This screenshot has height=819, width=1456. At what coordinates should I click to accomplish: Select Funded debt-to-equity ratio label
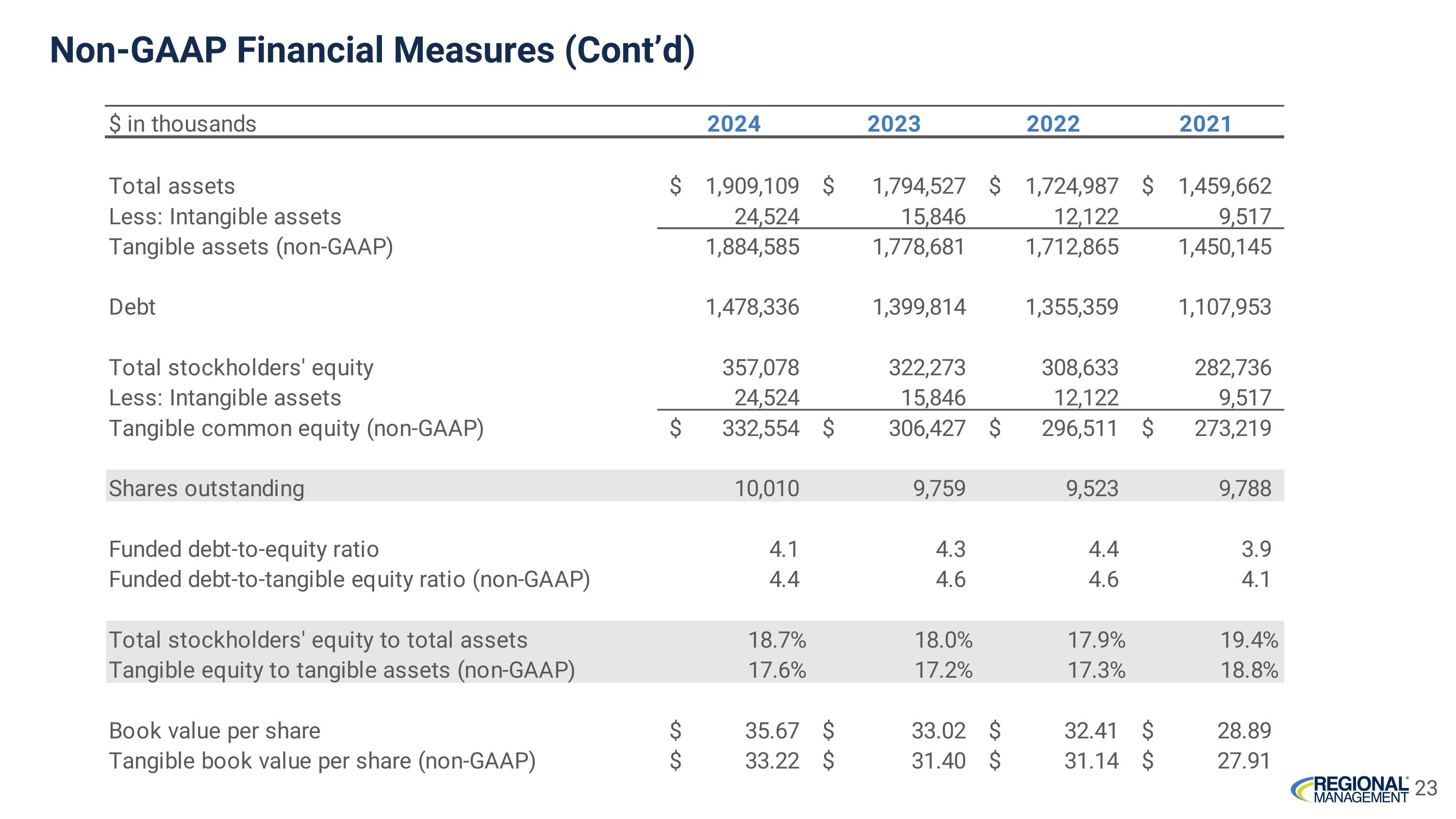tap(244, 549)
